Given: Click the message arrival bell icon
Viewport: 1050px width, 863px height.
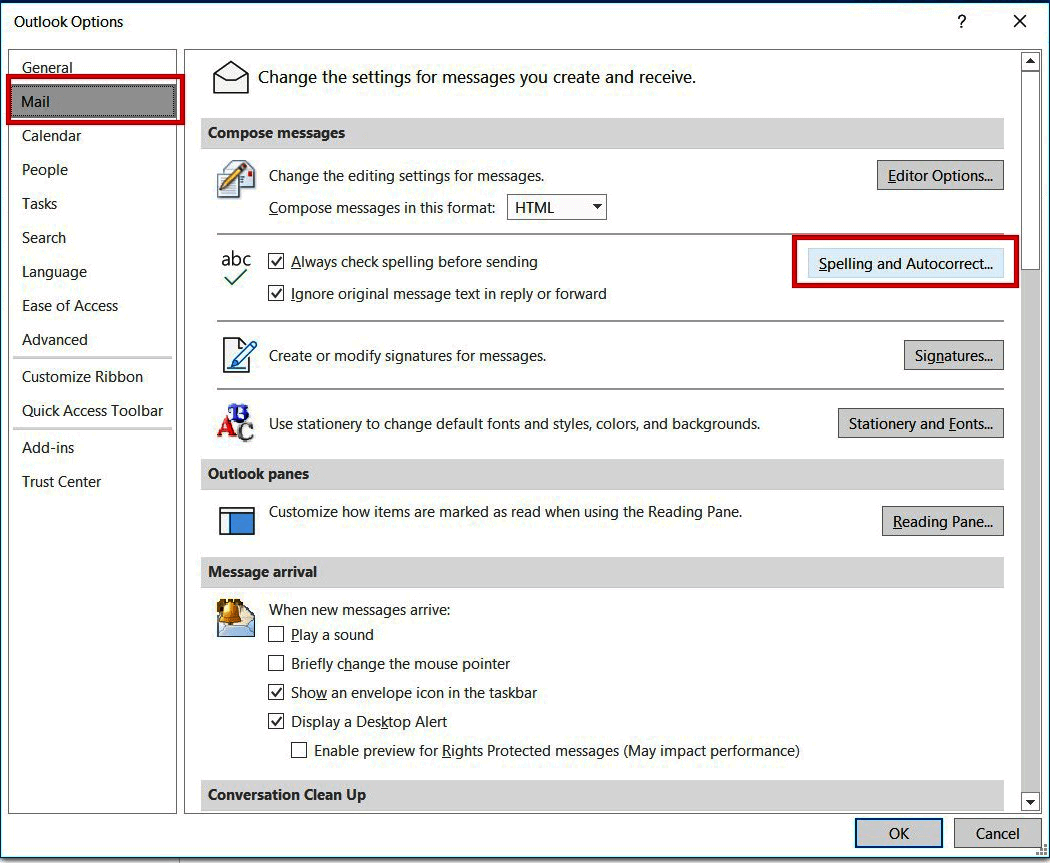Looking at the screenshot, I should click(x=234, y=617).
